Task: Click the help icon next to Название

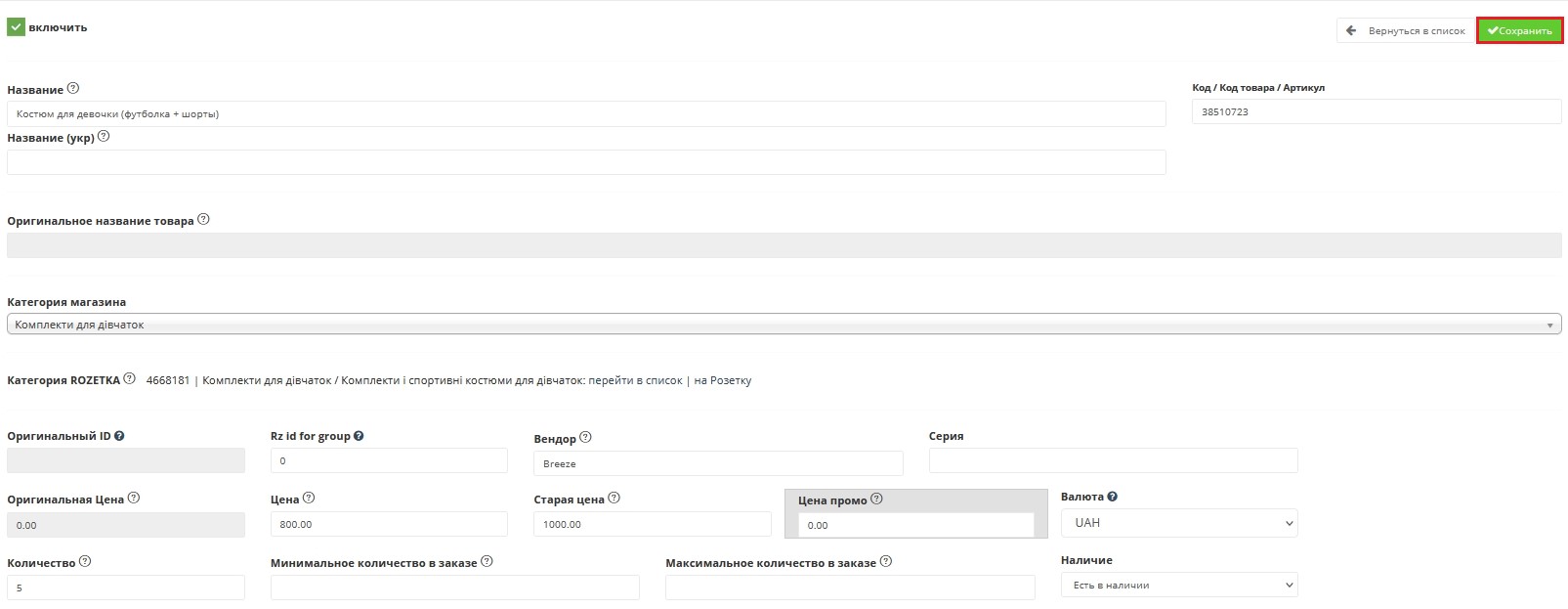Action: (73, 88)
